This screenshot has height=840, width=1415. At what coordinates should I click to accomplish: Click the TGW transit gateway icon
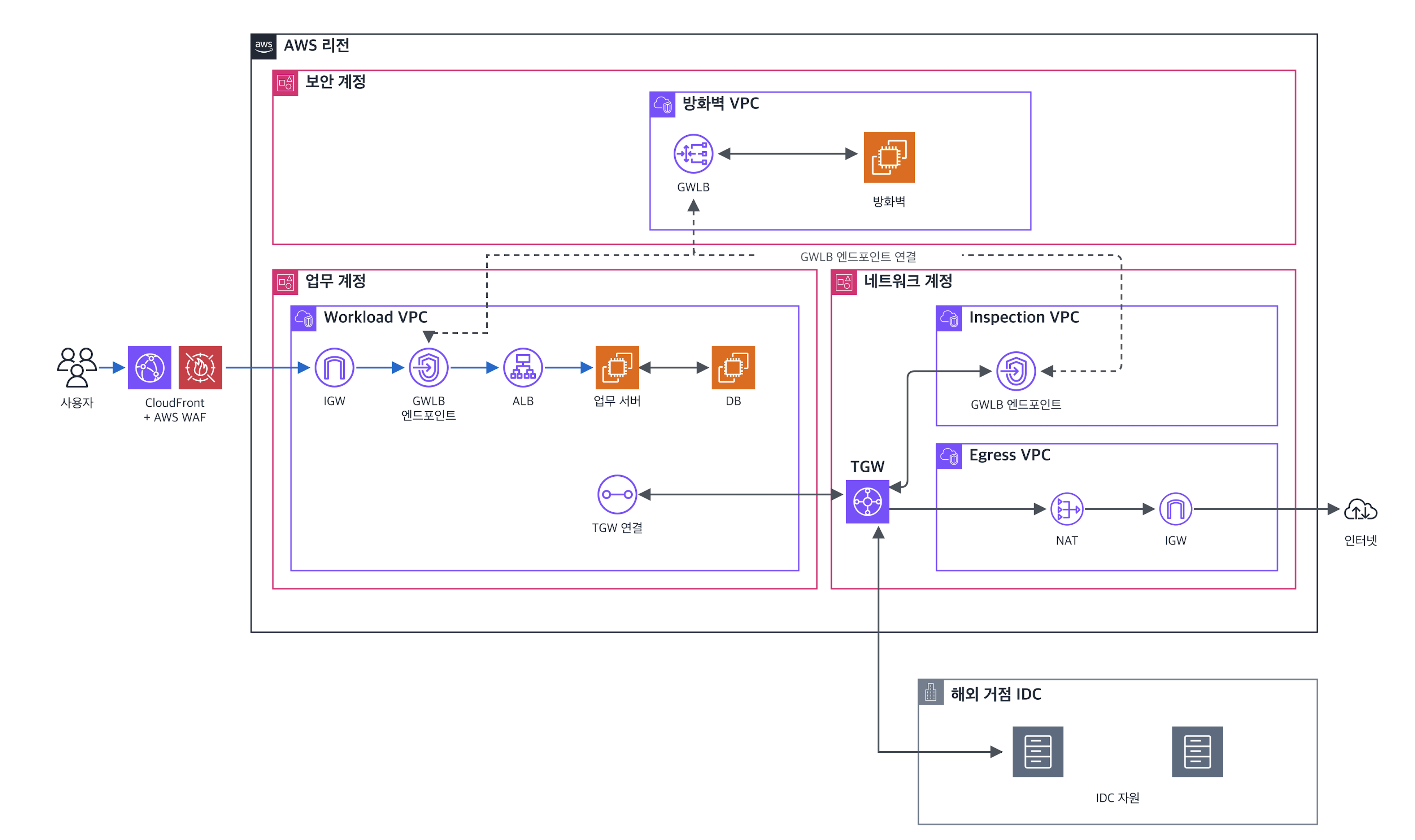tap(867, 502)
